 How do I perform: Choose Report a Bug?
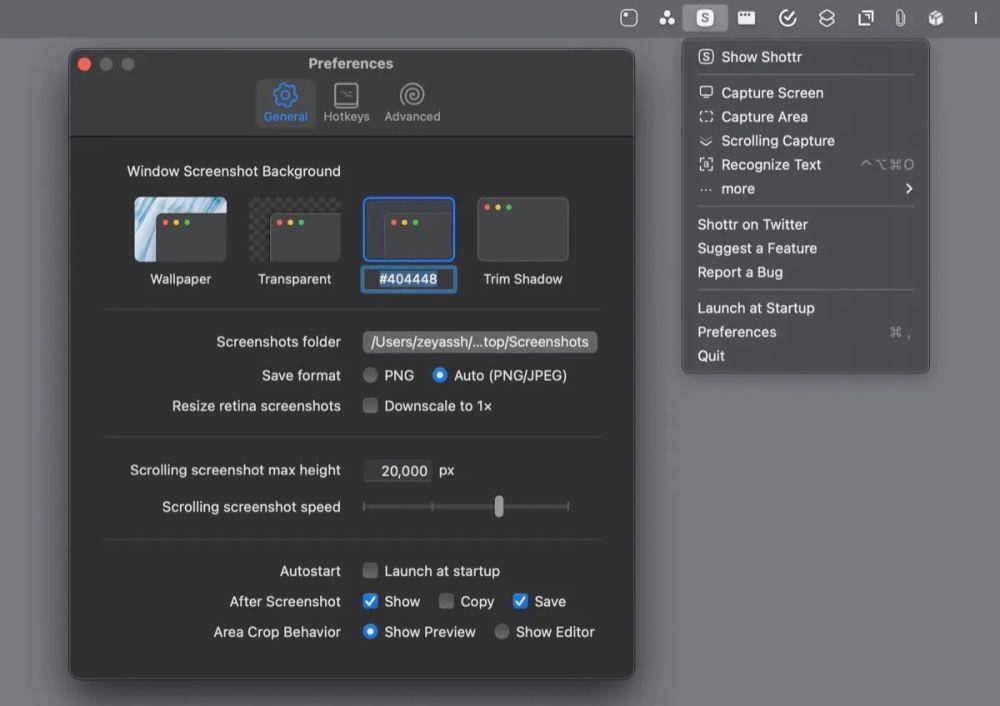click(x=805, y=272)
